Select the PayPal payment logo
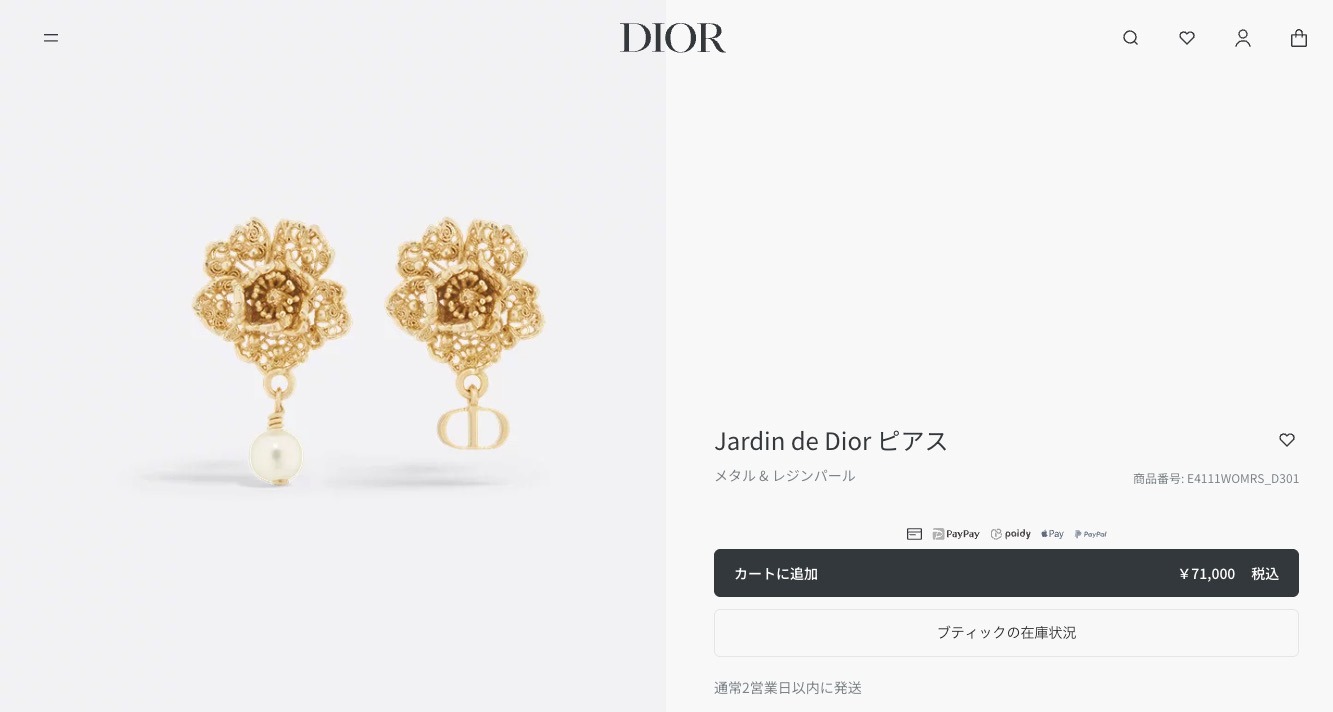1333x712 pixels. pyautogui.click(x=1091, y=534)
